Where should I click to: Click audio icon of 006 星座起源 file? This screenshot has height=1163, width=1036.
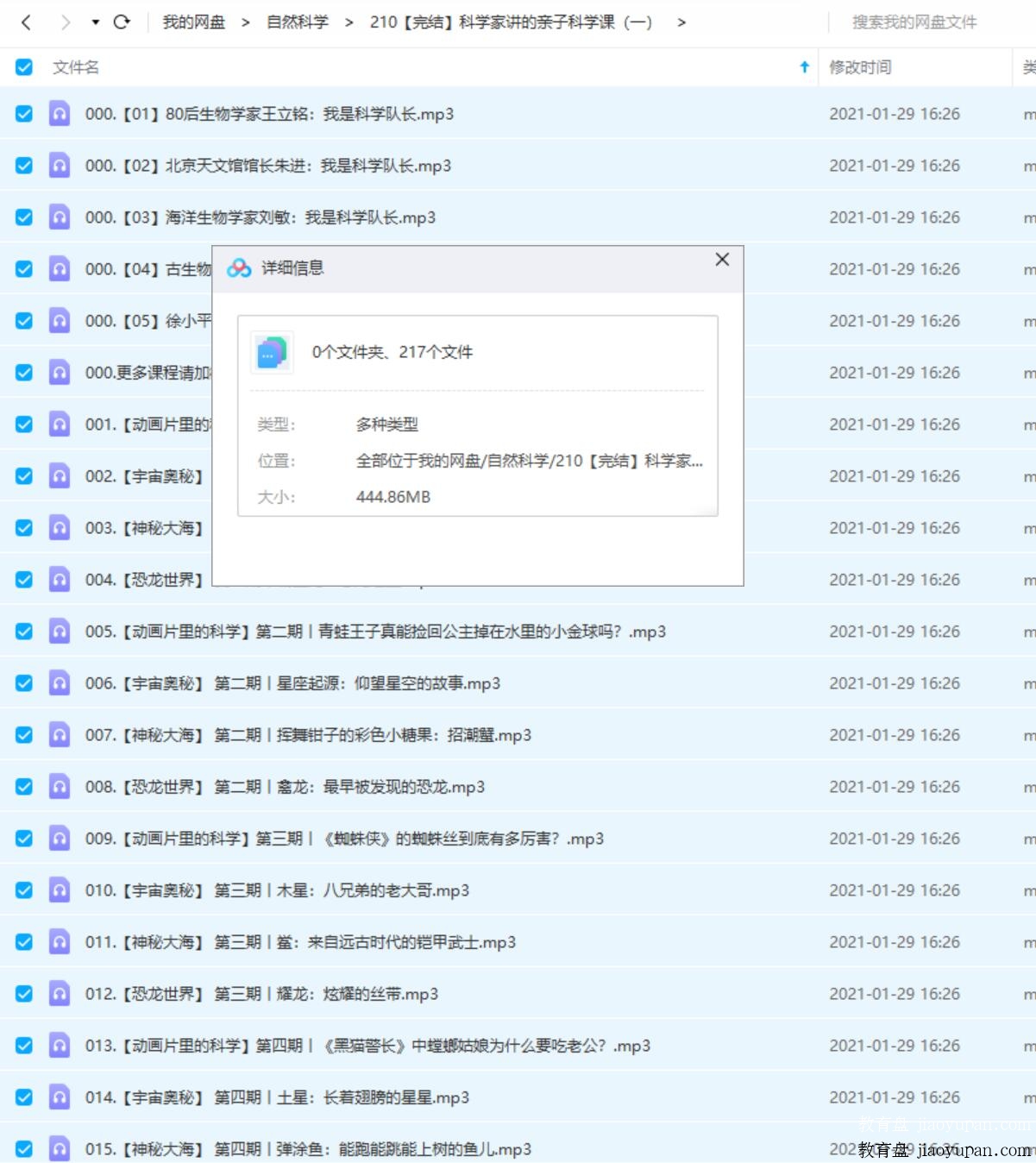click(60, 683)
